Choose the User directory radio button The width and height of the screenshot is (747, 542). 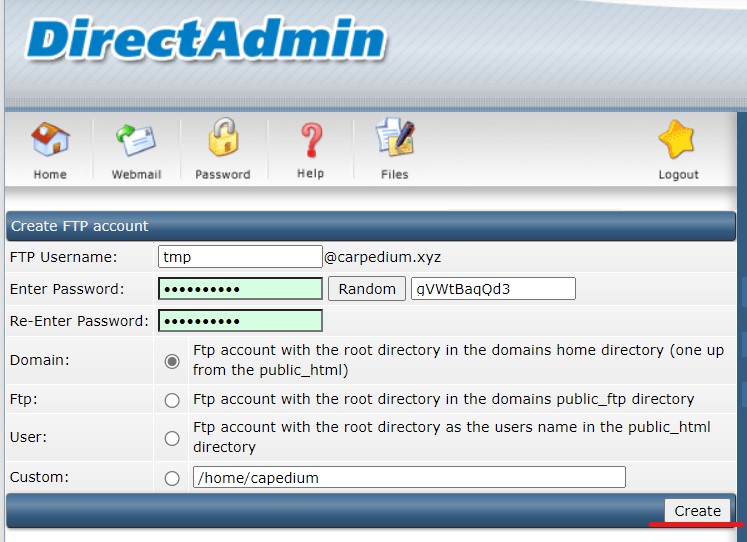point(172,438)
